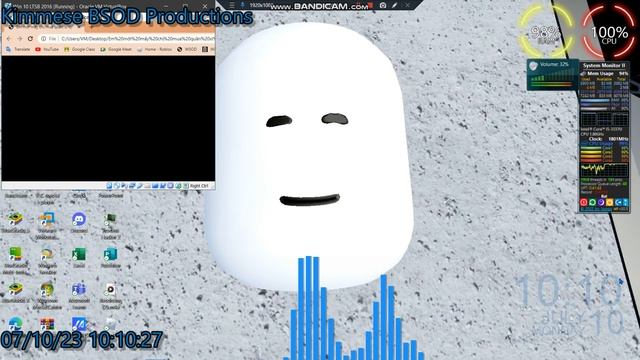Go back in the VM browser
The image size is (640, 360).
9,38
